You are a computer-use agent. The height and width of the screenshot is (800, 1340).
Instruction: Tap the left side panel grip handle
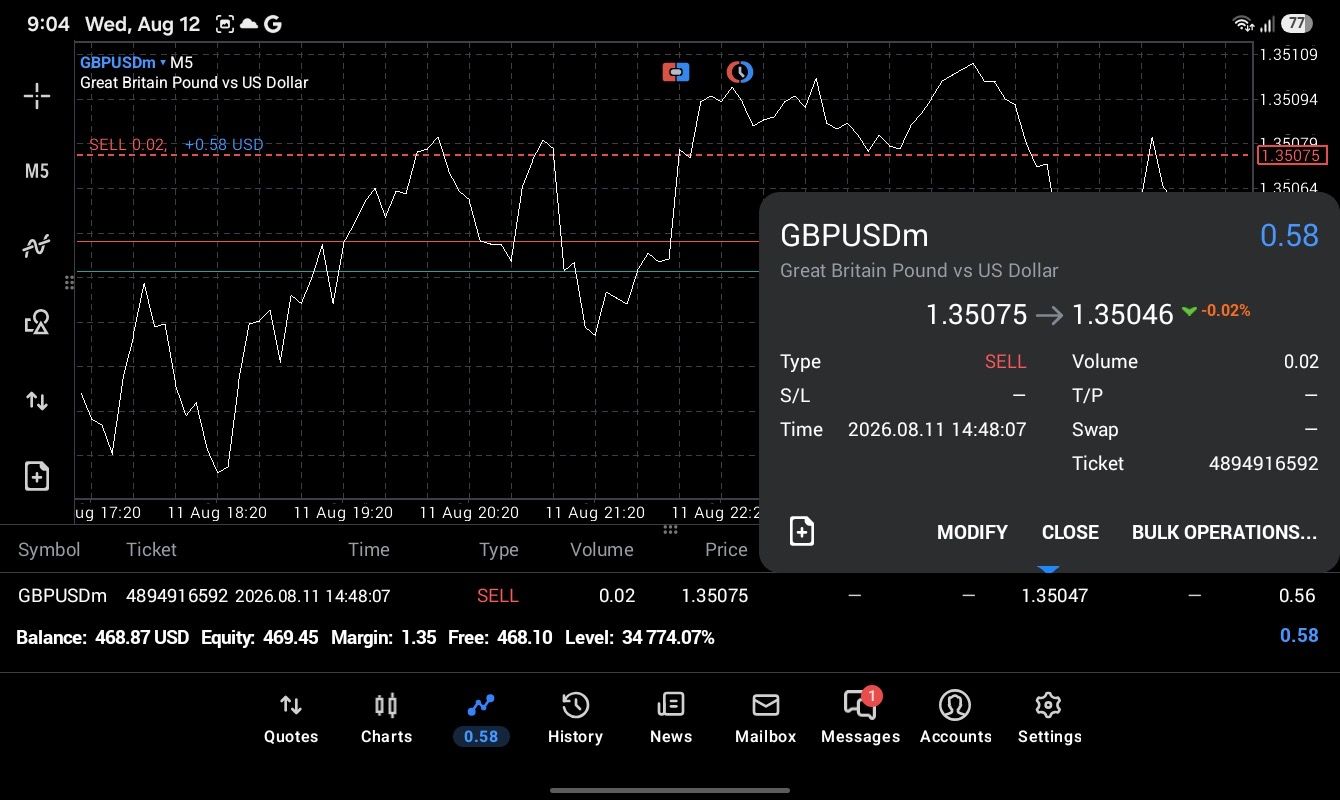point(69,283)
